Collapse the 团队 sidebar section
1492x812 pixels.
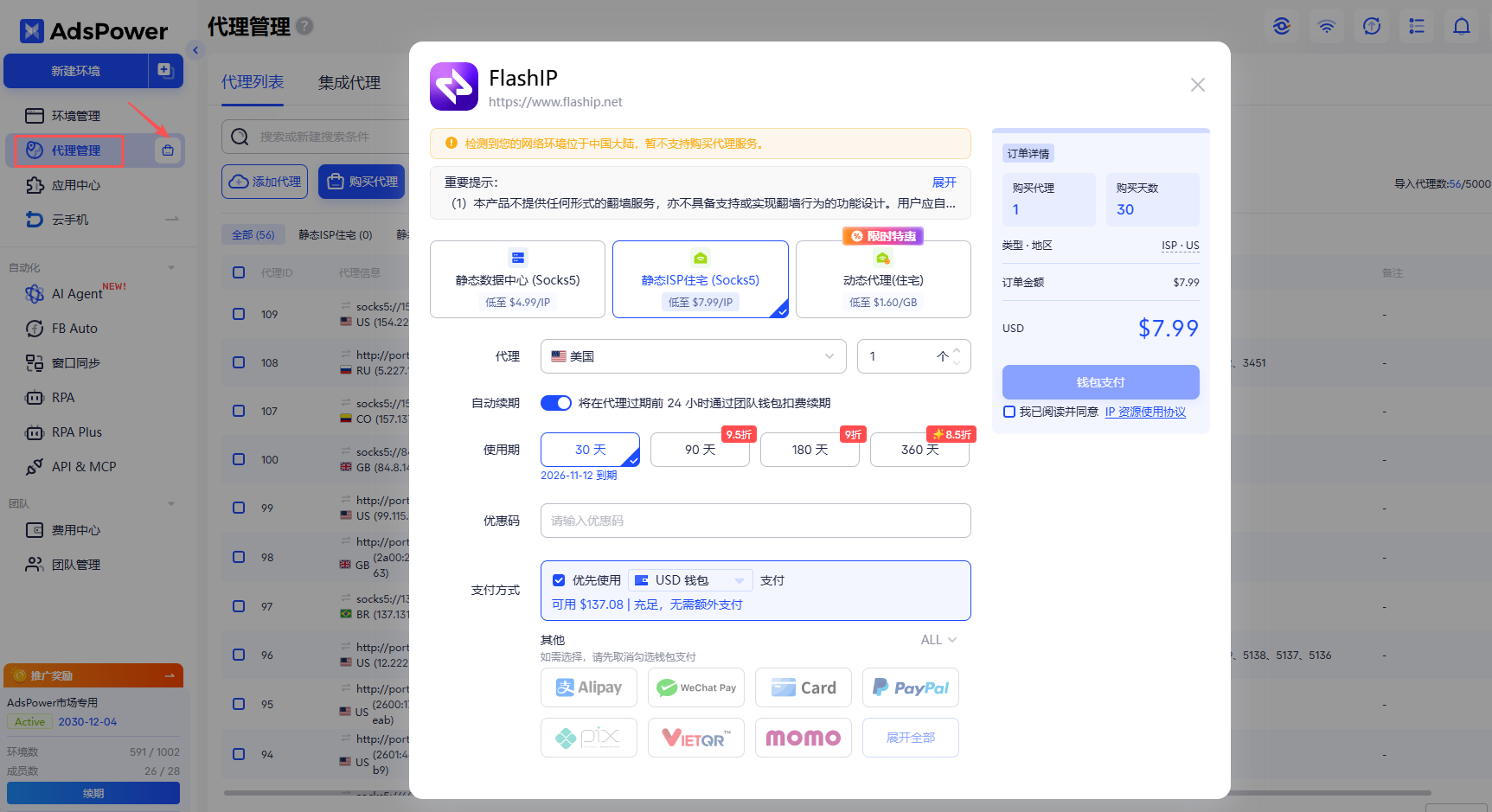[x=171, y=504]
